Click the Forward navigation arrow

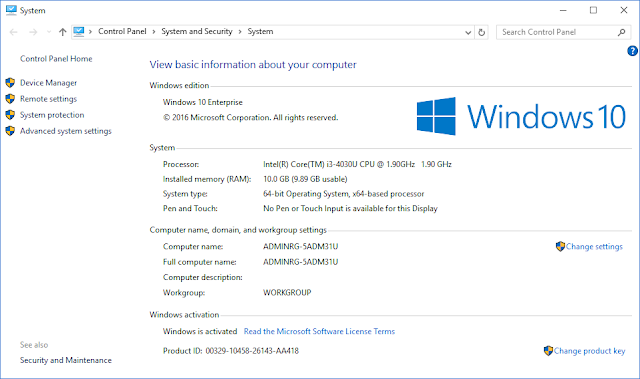(x=33, y=32)
